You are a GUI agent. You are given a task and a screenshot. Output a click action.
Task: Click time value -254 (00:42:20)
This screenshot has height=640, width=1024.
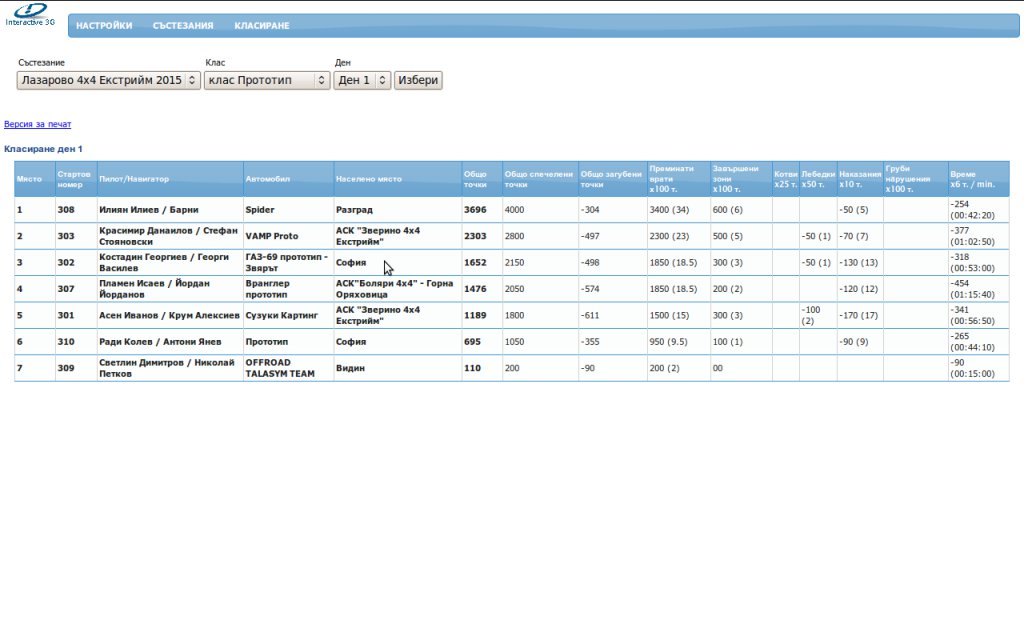click(972, 210)
